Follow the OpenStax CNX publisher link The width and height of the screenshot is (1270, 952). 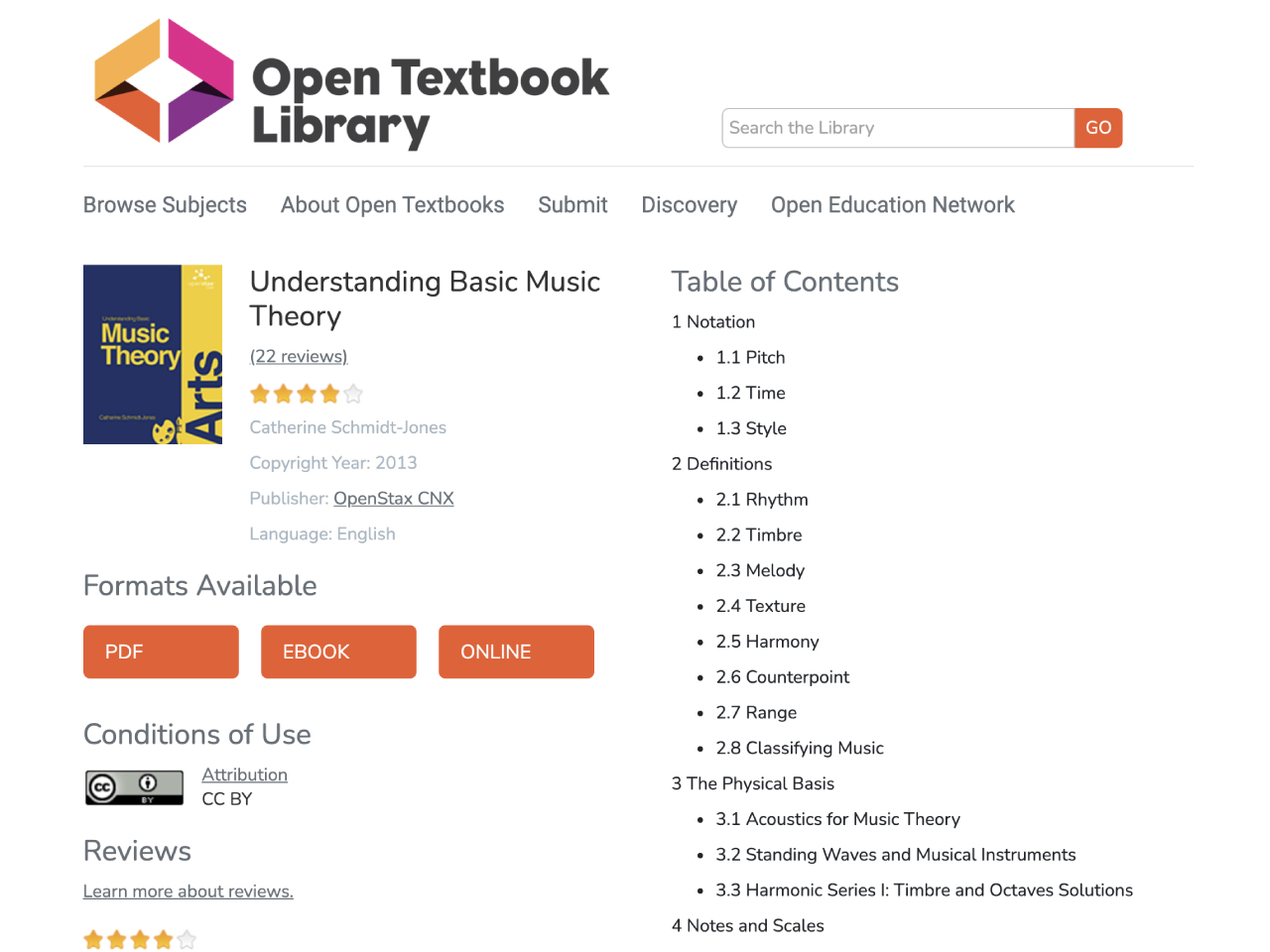click(x=394, y=498)
